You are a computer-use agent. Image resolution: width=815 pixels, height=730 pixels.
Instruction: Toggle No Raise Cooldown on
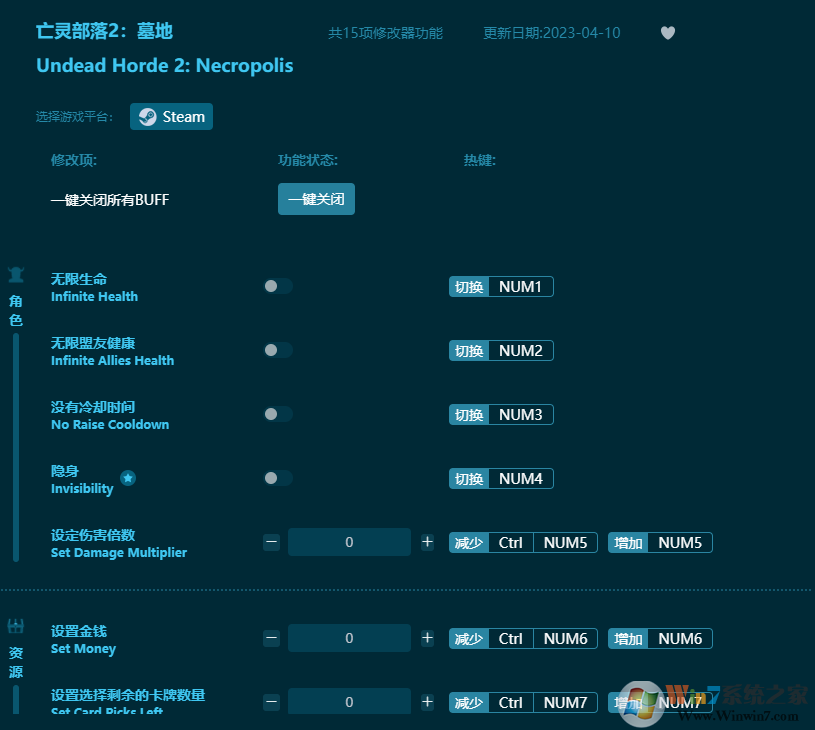point(277,414)
